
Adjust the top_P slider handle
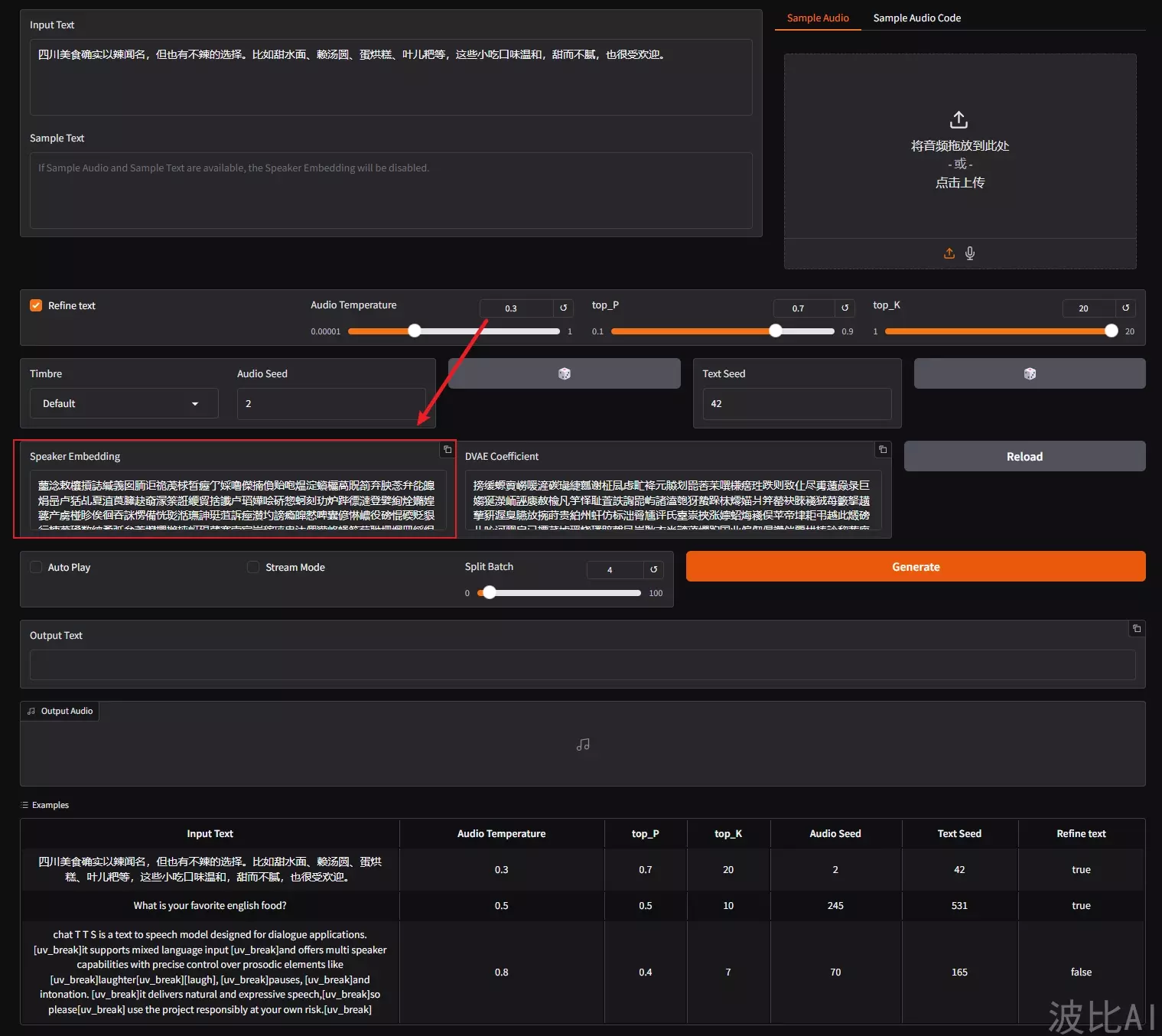click(x=776, y=331)
